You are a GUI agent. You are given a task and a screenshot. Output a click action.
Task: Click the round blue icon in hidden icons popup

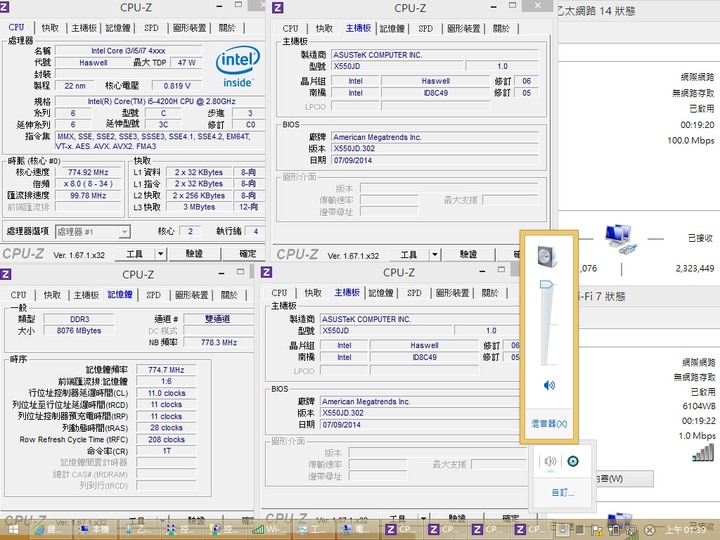tap(573, 461)
